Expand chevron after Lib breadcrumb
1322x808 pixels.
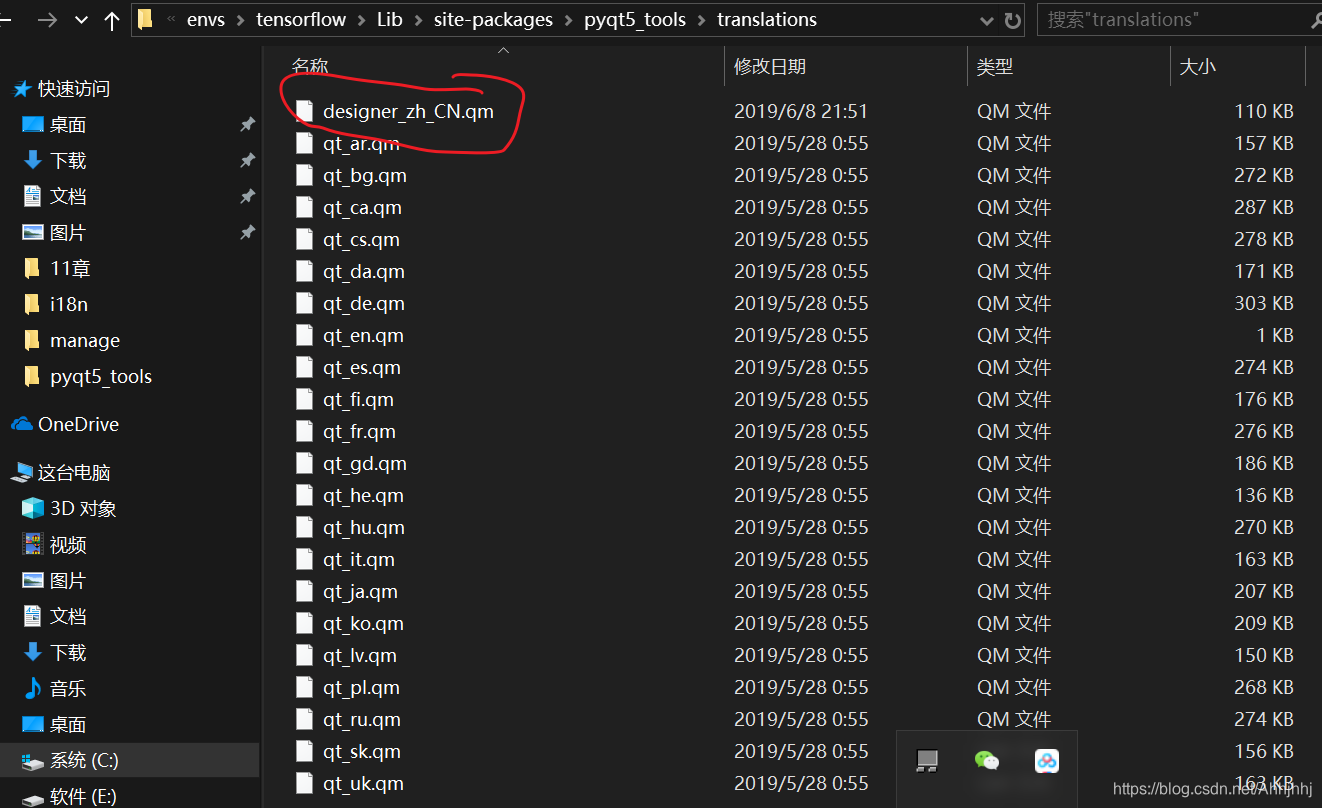click(x=419, y=20)
